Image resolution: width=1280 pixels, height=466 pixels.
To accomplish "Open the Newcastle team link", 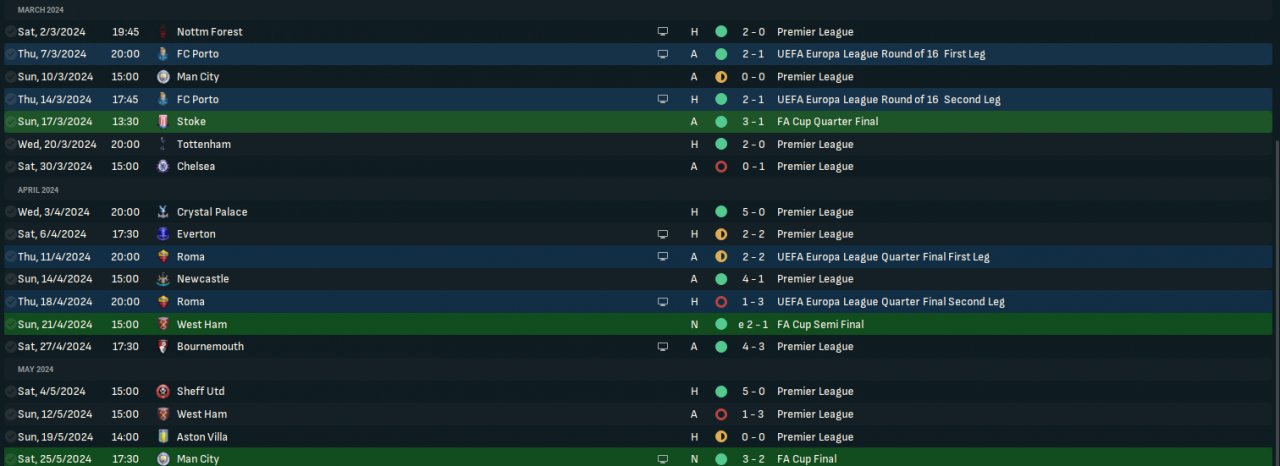I will pos(202,279).
